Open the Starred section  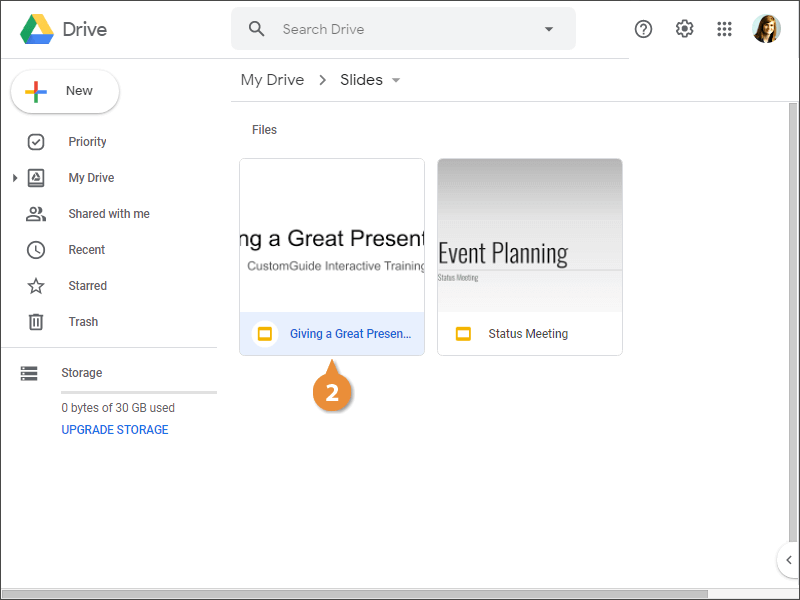[x=87, y=286]
